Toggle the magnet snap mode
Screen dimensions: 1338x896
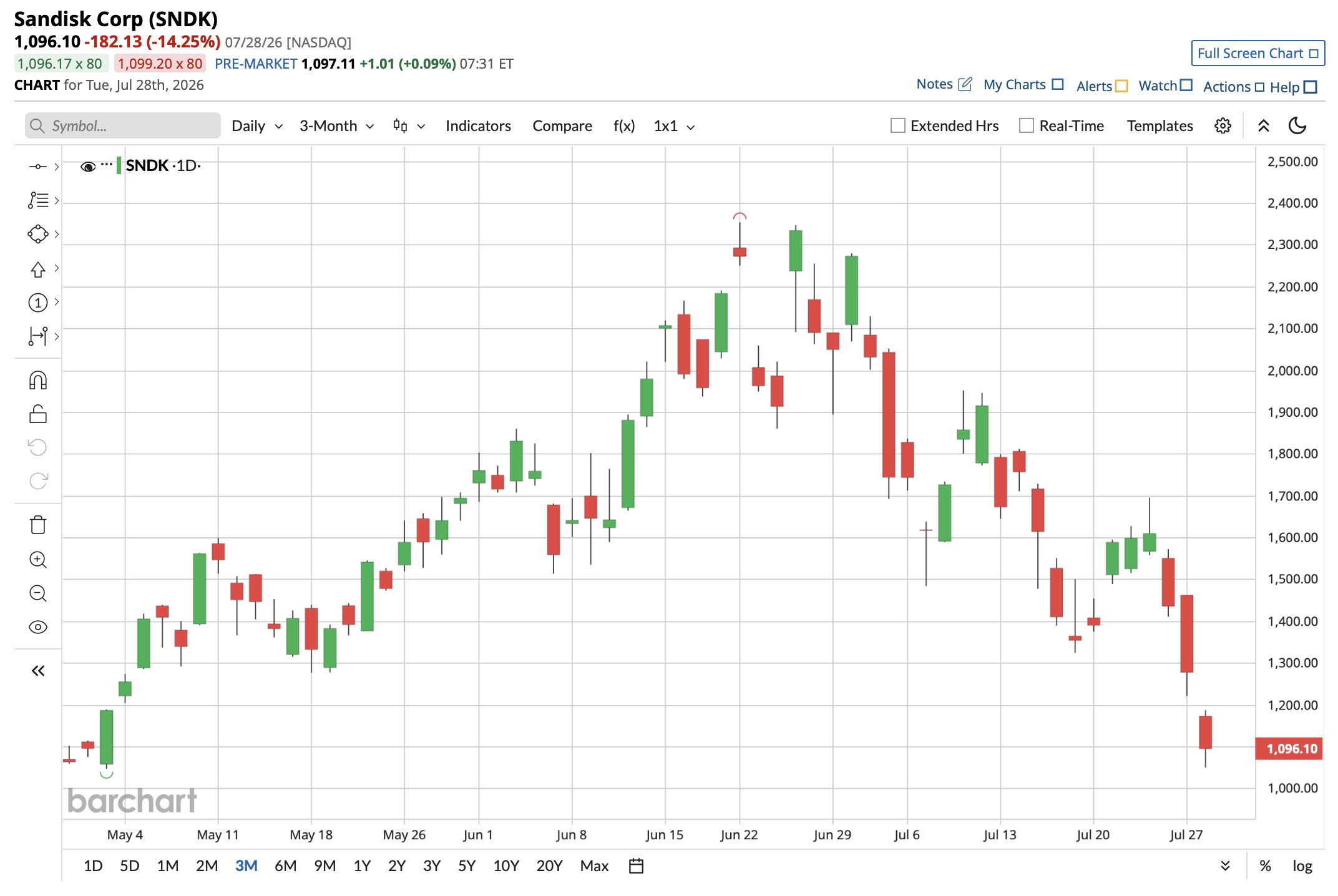pos(38,380)
